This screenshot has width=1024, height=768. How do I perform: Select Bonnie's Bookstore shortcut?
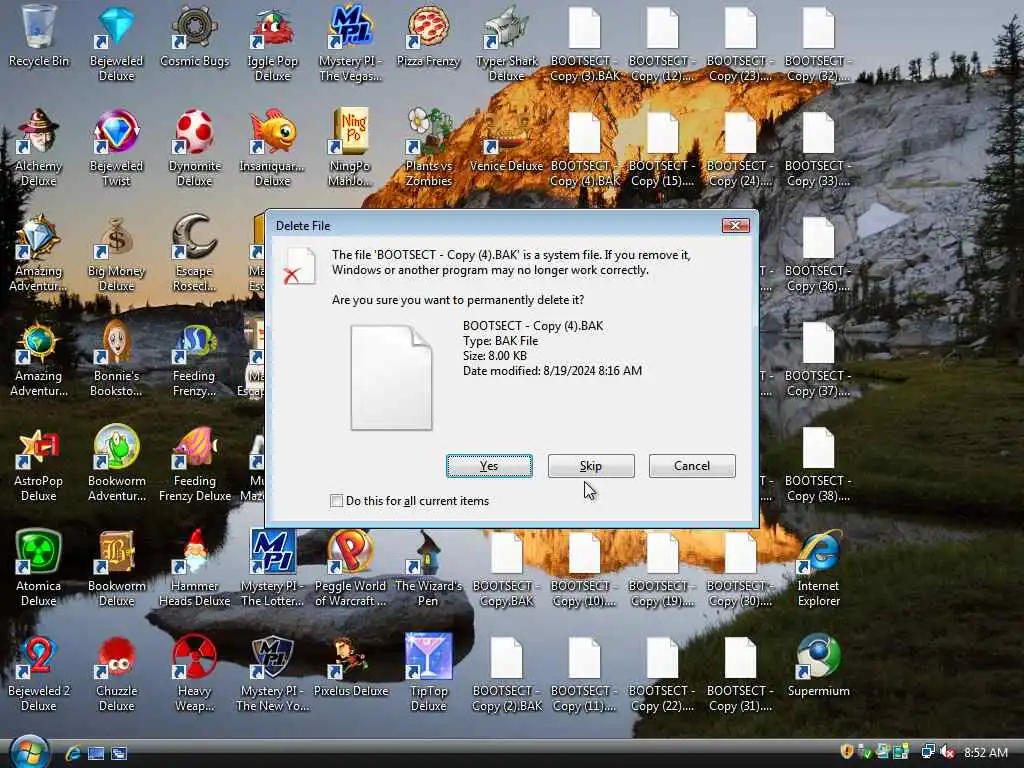click(x=116, y=359)
